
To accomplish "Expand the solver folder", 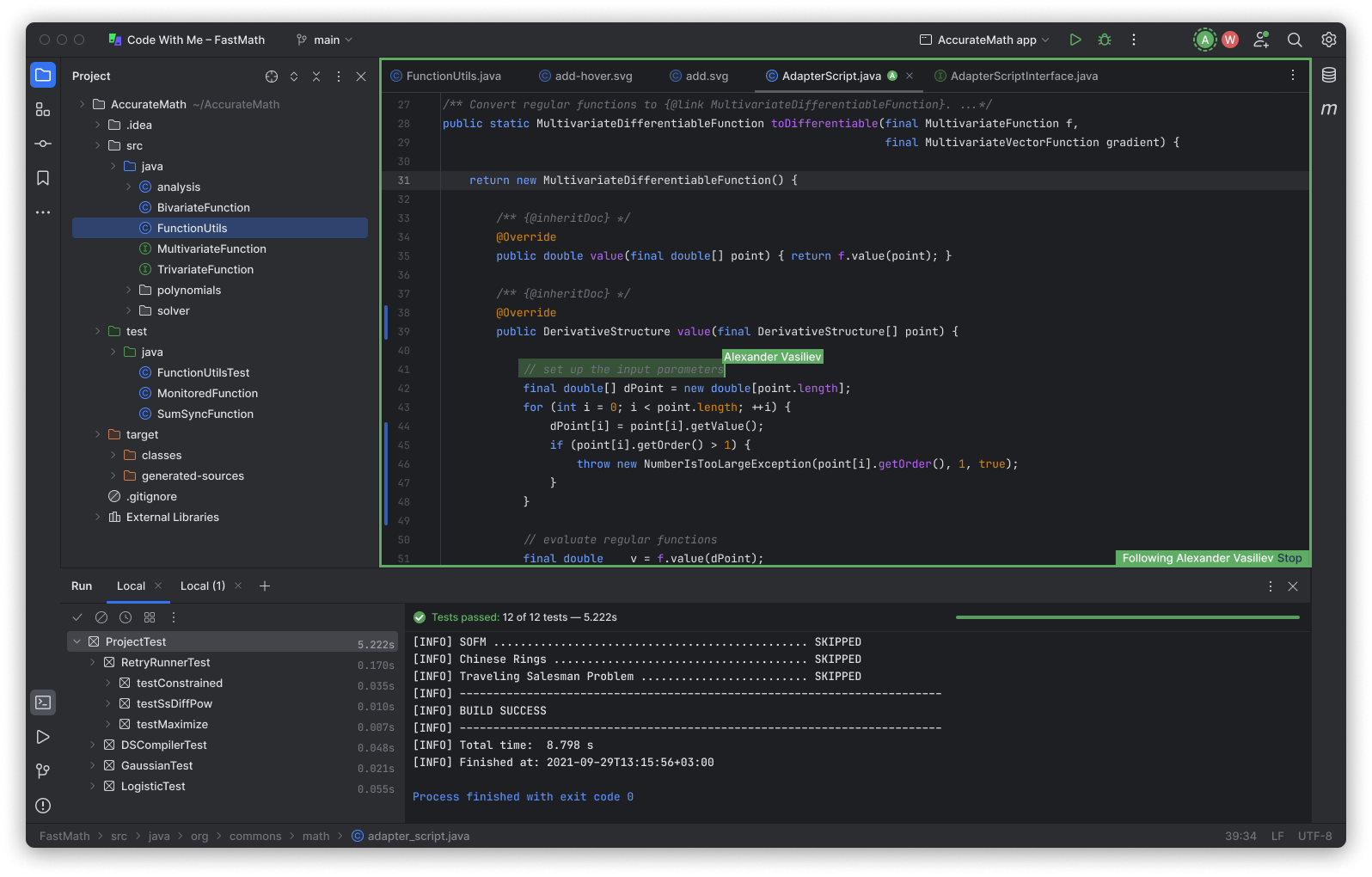I will [x=129, y=310].
